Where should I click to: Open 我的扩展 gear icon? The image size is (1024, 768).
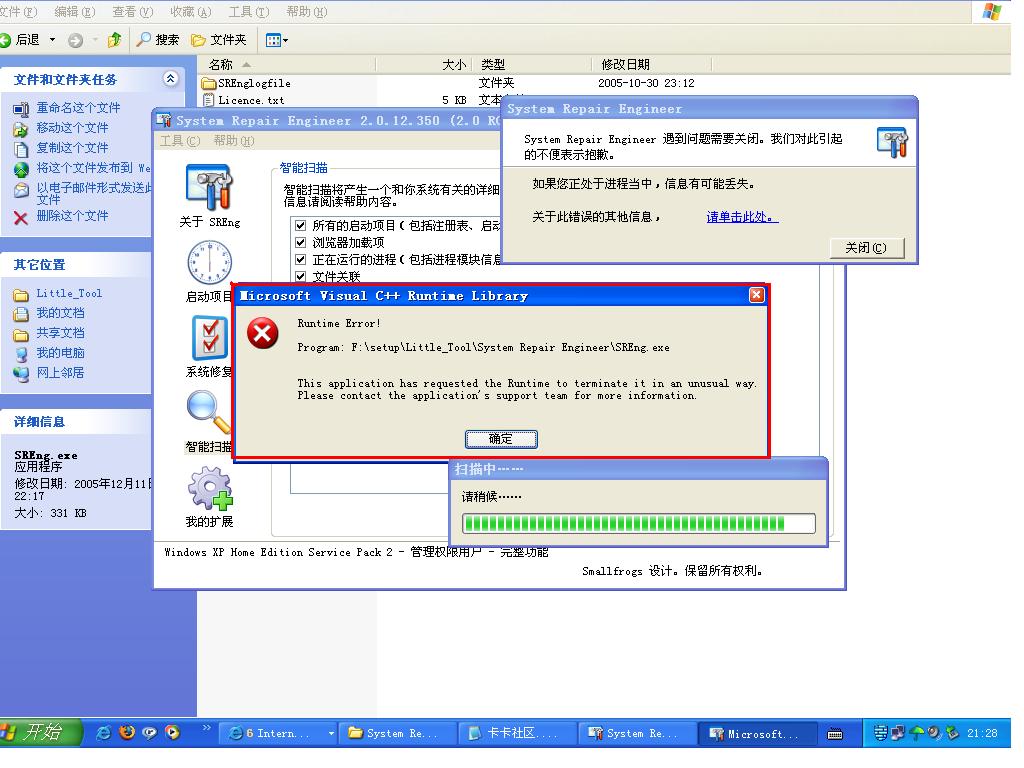(210, 488)
